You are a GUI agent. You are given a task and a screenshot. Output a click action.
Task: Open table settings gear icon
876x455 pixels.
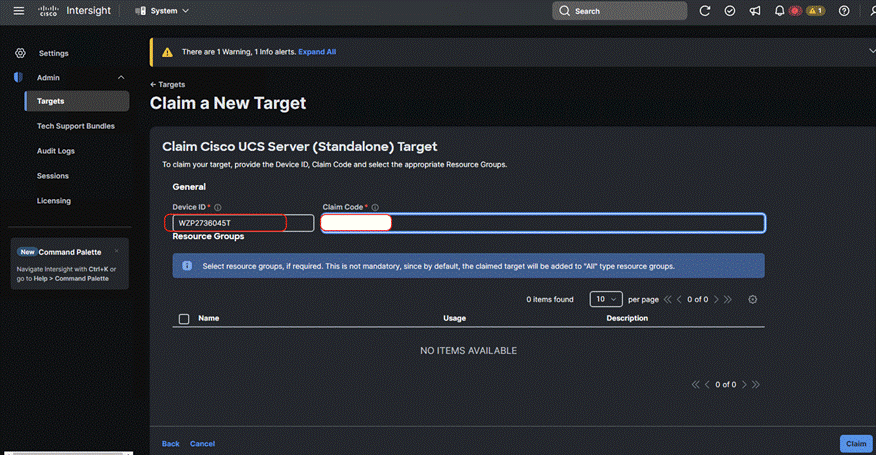point(753,300)
